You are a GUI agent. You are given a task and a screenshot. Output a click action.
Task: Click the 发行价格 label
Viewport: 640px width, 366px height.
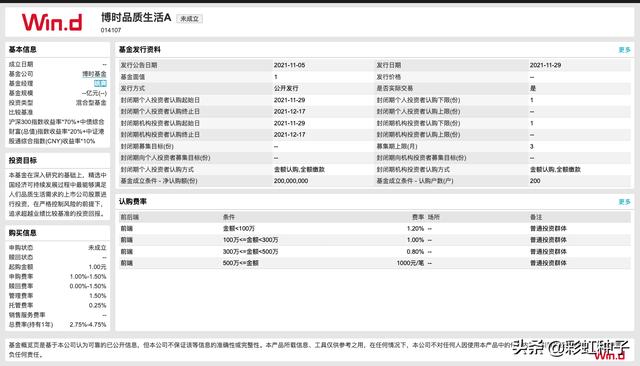tap(389, 77)
